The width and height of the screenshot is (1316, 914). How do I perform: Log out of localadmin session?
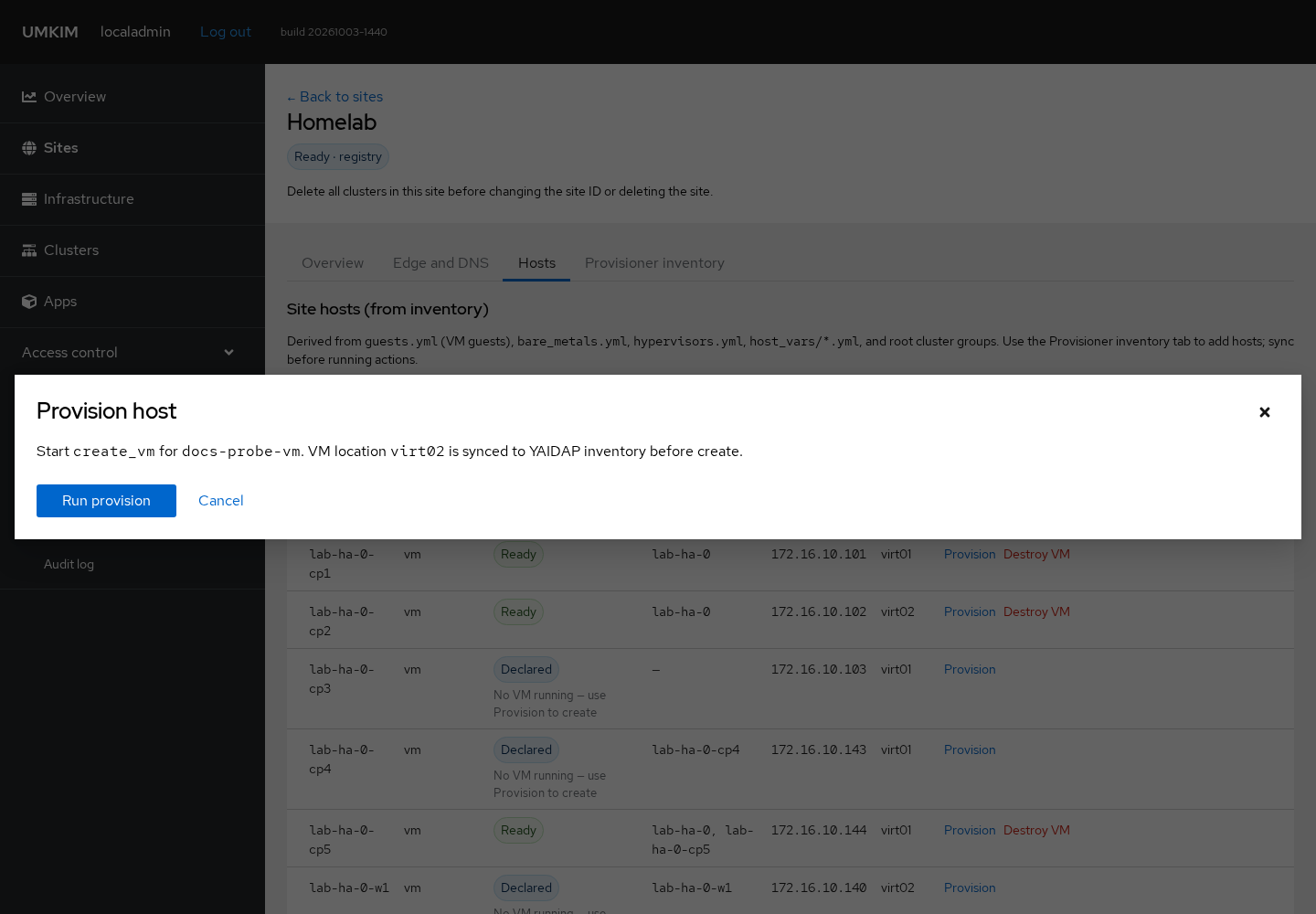coord(226,32)
